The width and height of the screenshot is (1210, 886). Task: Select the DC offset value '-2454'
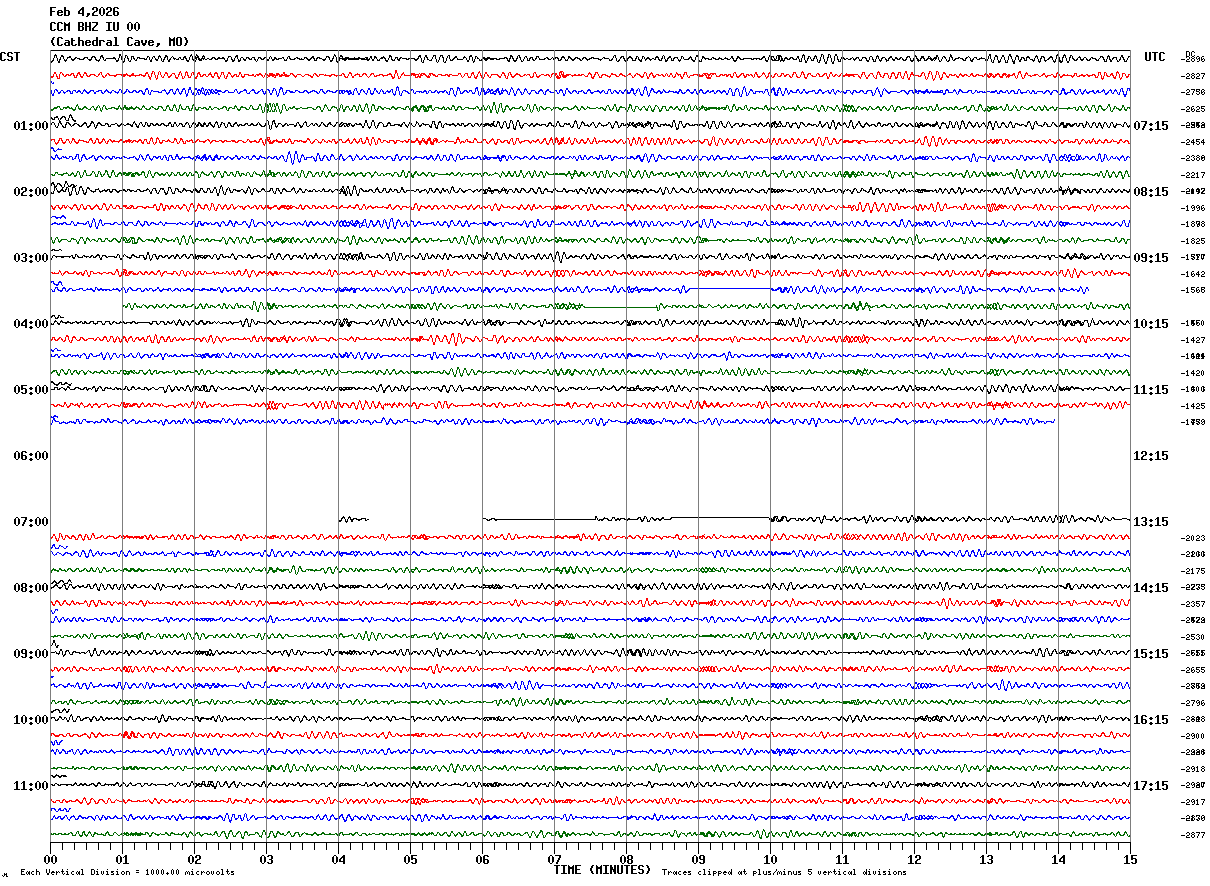tap(1194, 142)
